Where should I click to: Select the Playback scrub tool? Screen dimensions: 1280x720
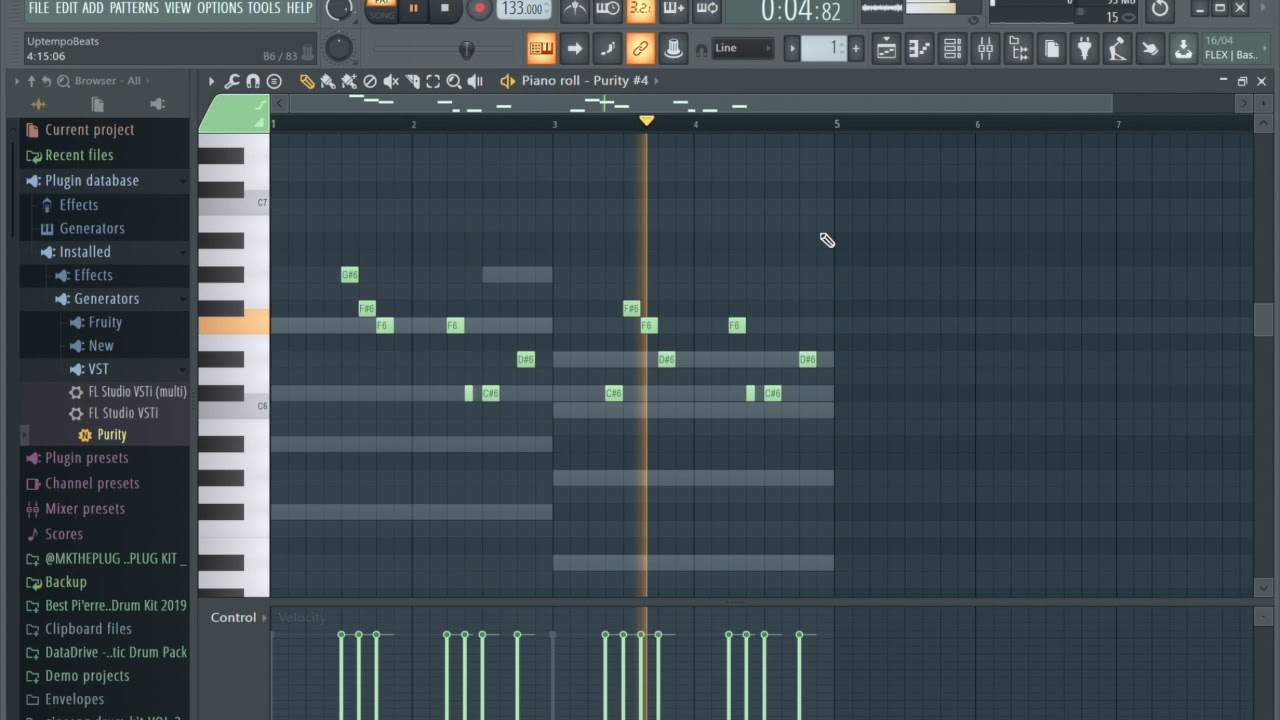(475, 81)
